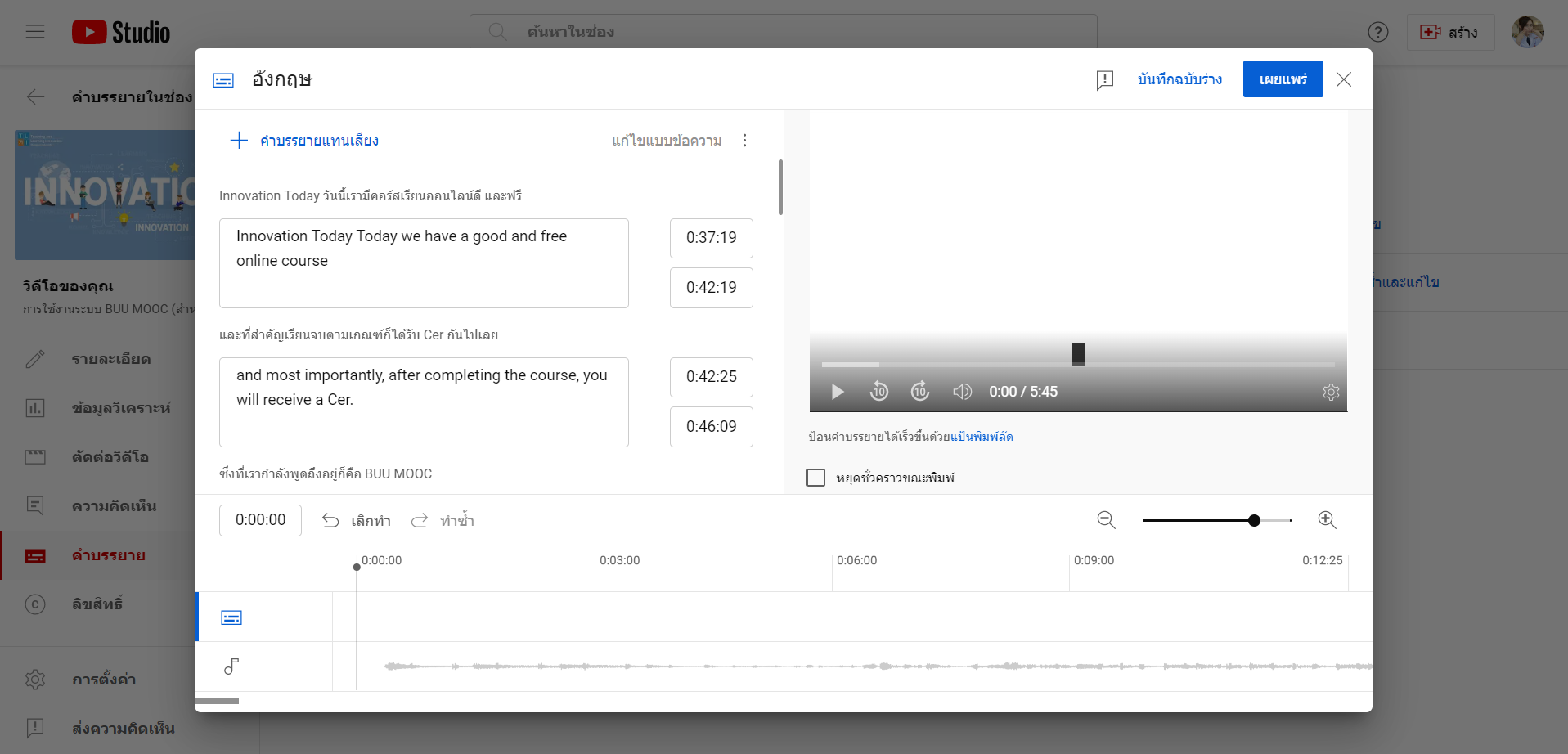1568x754 pixels.
Task: Open the keyboard shortcuts link
Action: pos(982,437)
